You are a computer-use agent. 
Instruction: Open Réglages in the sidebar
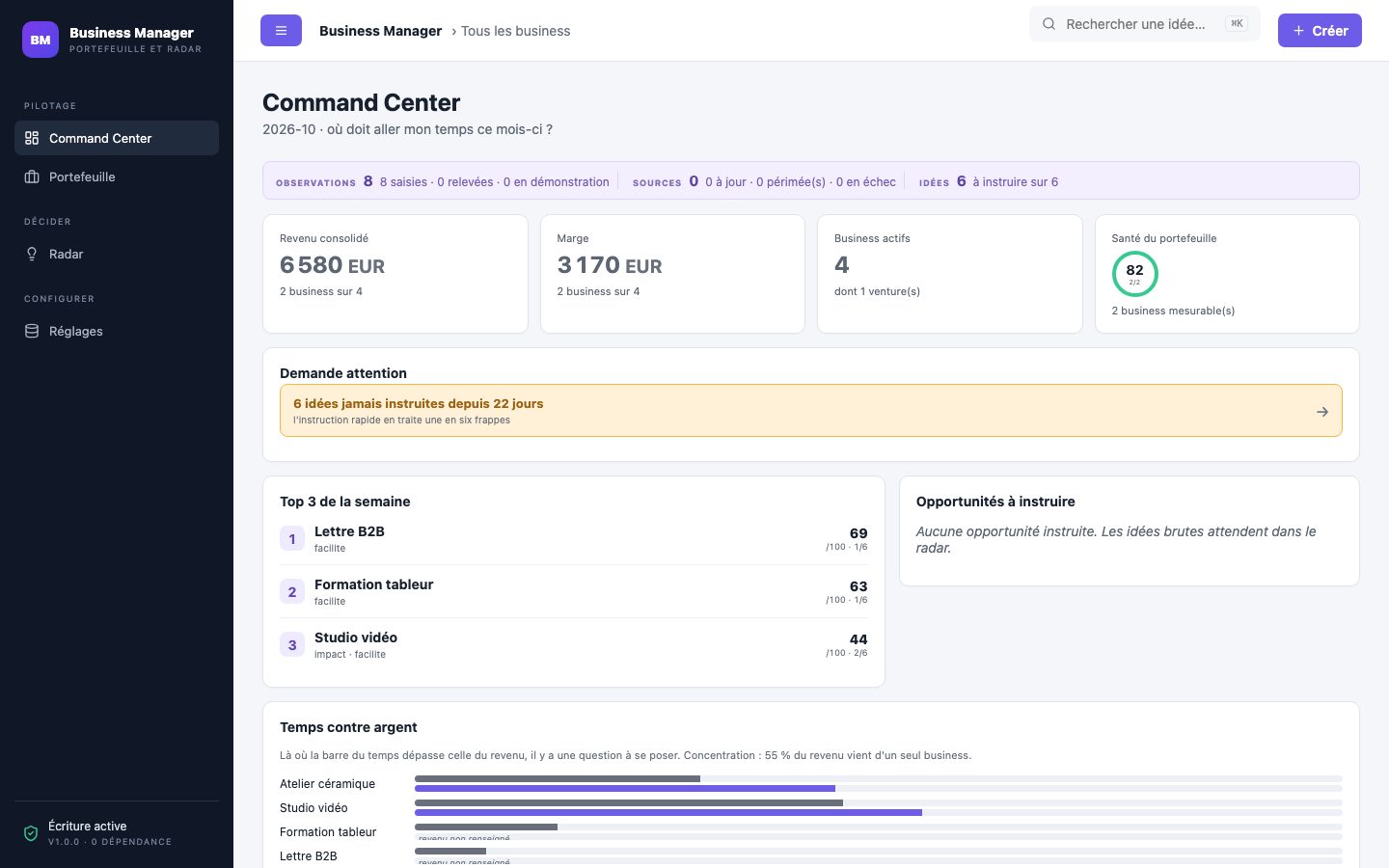(117, 331)
